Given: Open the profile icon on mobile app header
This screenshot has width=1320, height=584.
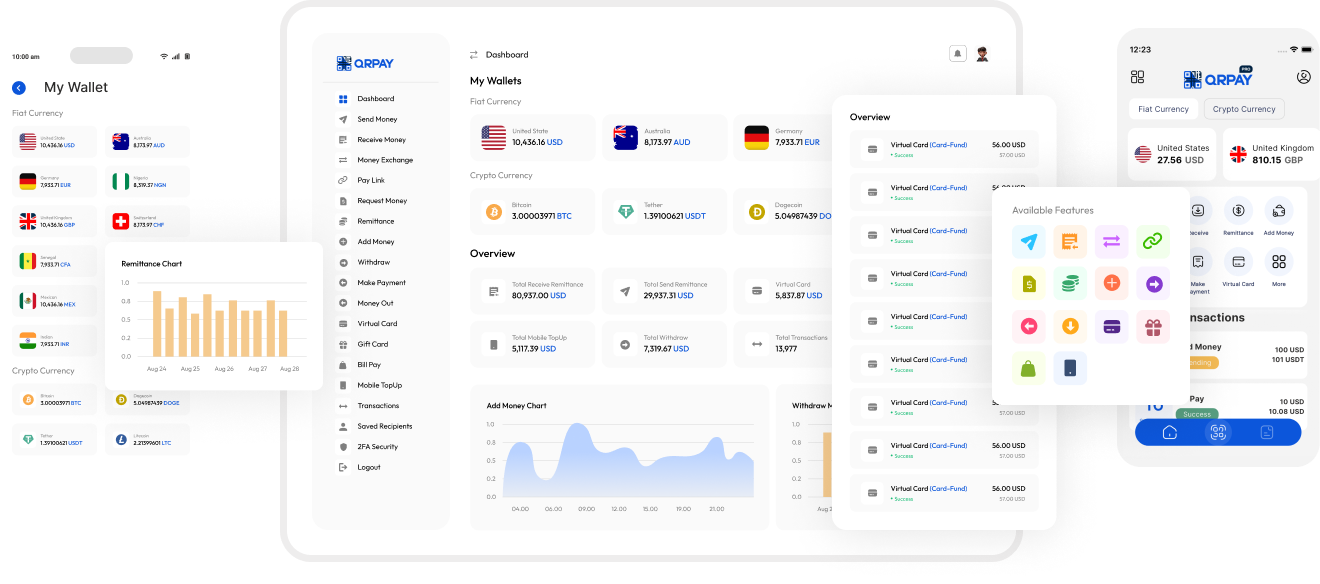Looking at the screenshot, I should (x=1303, y=77).
